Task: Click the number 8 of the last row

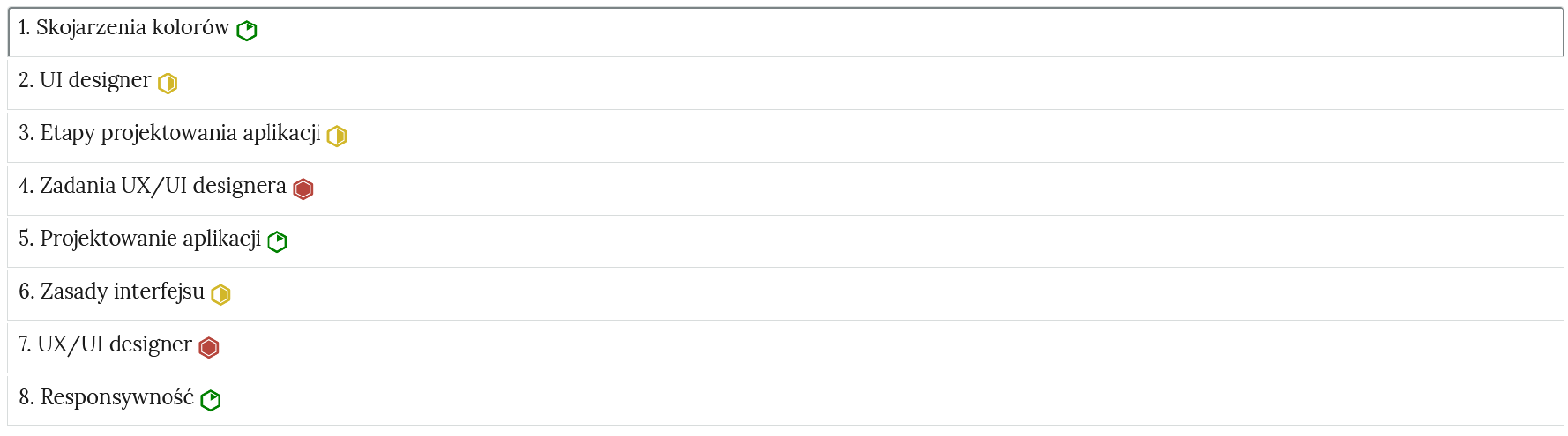Action: pyautogui.click(x=25, y=397)
